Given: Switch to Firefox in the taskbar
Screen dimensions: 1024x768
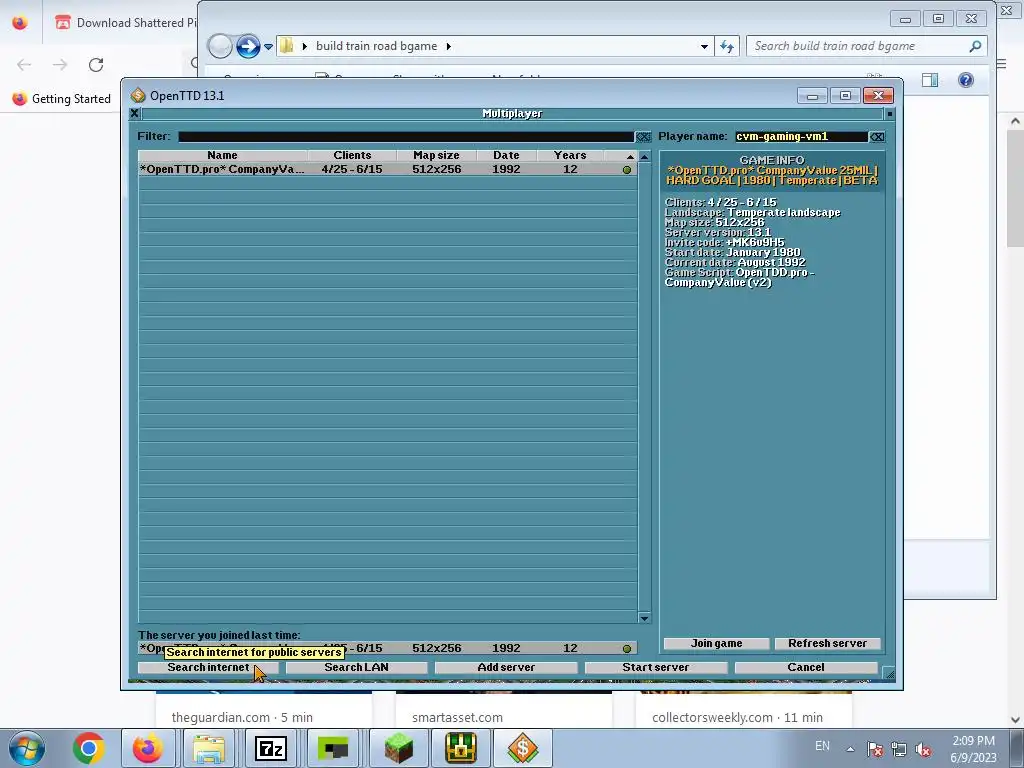Looking at the screenshot, I should [148, 748].
